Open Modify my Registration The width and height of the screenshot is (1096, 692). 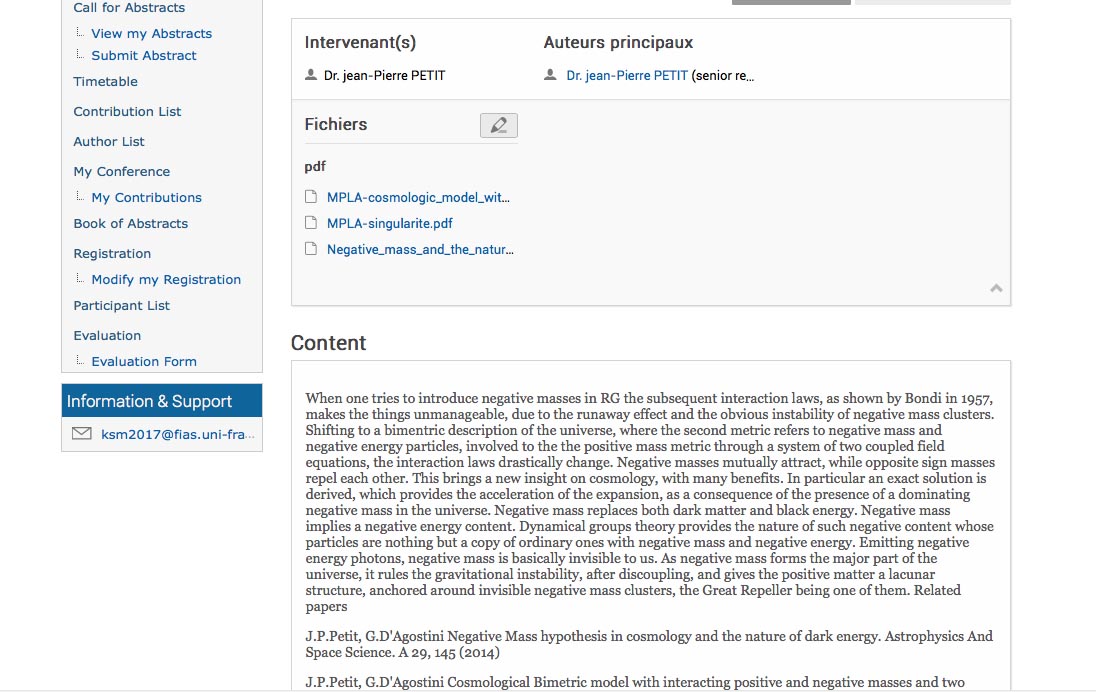tap(166, 279)
